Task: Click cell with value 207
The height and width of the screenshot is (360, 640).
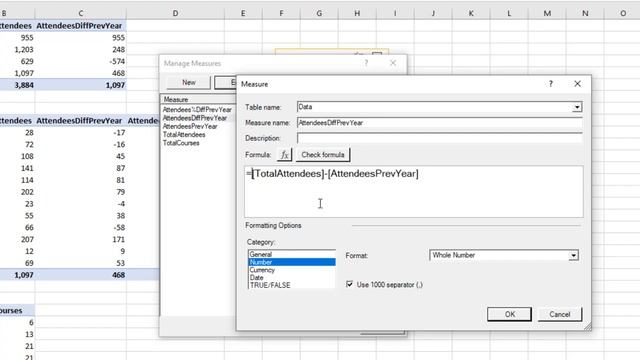Action: pos(17,239)
